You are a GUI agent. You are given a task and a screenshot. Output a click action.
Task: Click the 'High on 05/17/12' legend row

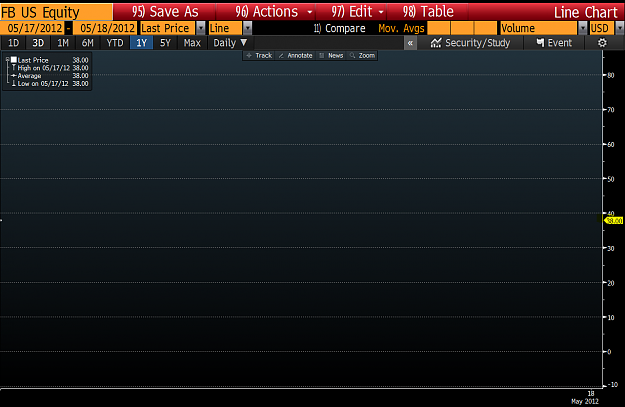[50, 68]
